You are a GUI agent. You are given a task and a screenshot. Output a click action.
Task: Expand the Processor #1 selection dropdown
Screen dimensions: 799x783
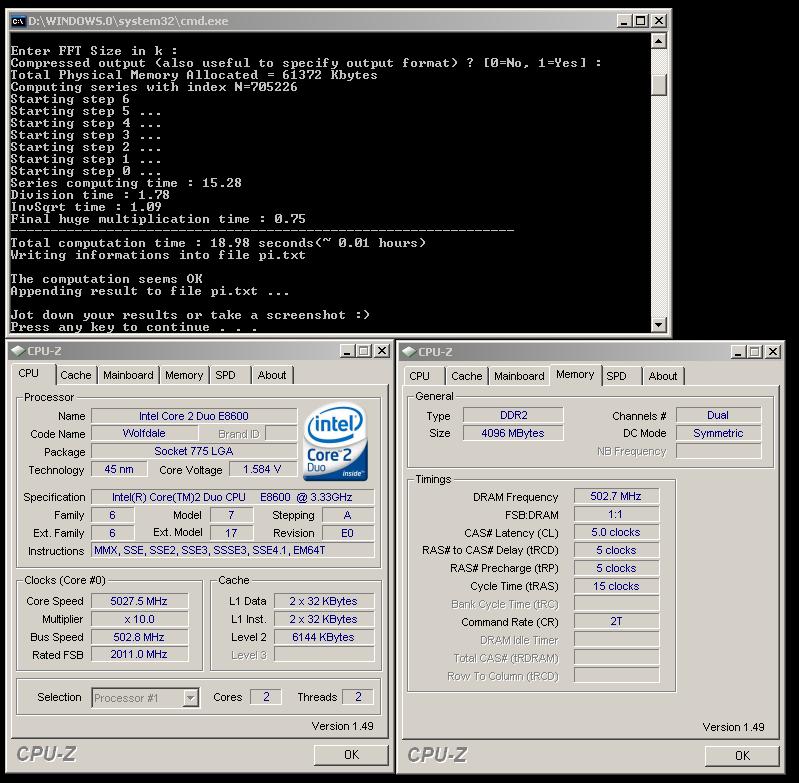pyautogui.click(x=190, y=697)
